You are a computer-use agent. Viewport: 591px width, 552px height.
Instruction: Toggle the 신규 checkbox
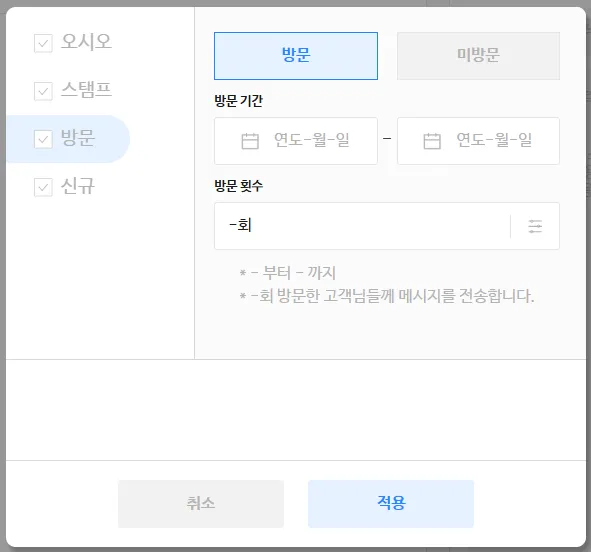[x=43, y=187]
